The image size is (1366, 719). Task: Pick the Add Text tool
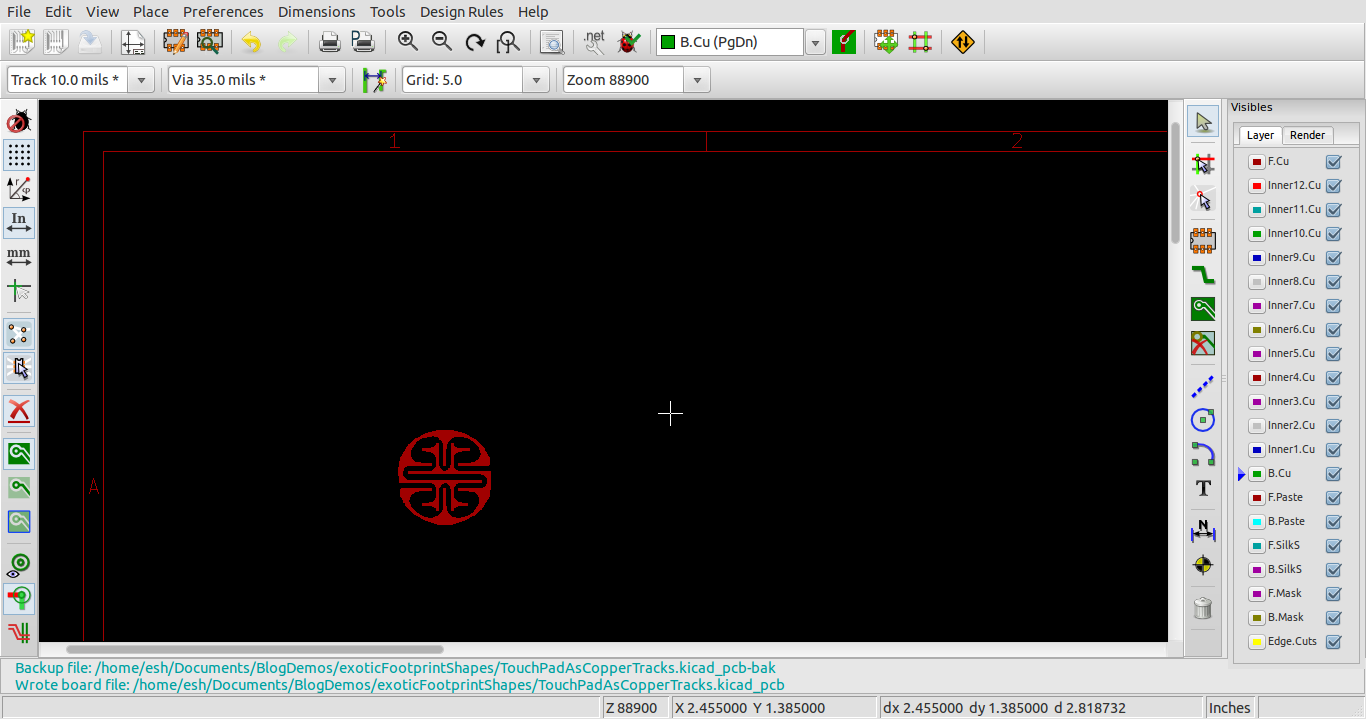pyautogui.click(x=1203, y=489)
